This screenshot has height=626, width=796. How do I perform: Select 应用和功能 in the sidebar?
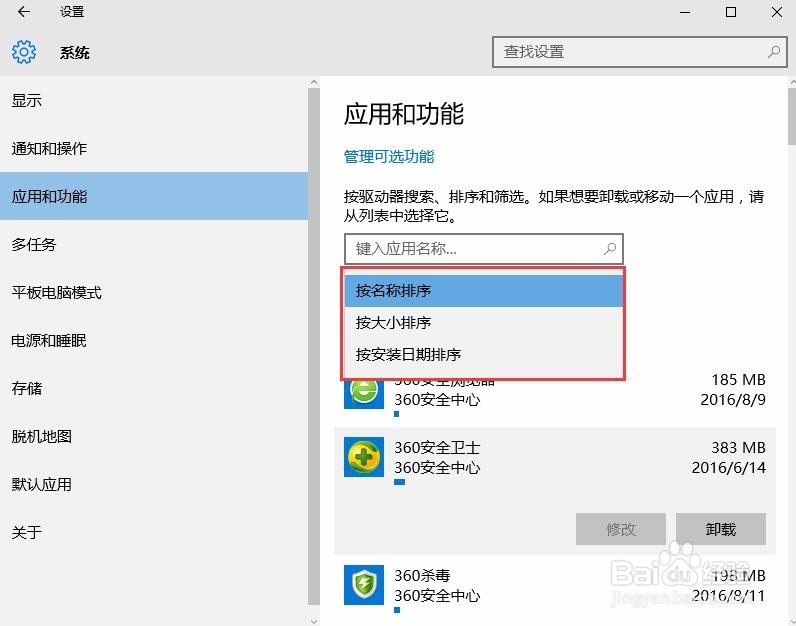(154, 196)
